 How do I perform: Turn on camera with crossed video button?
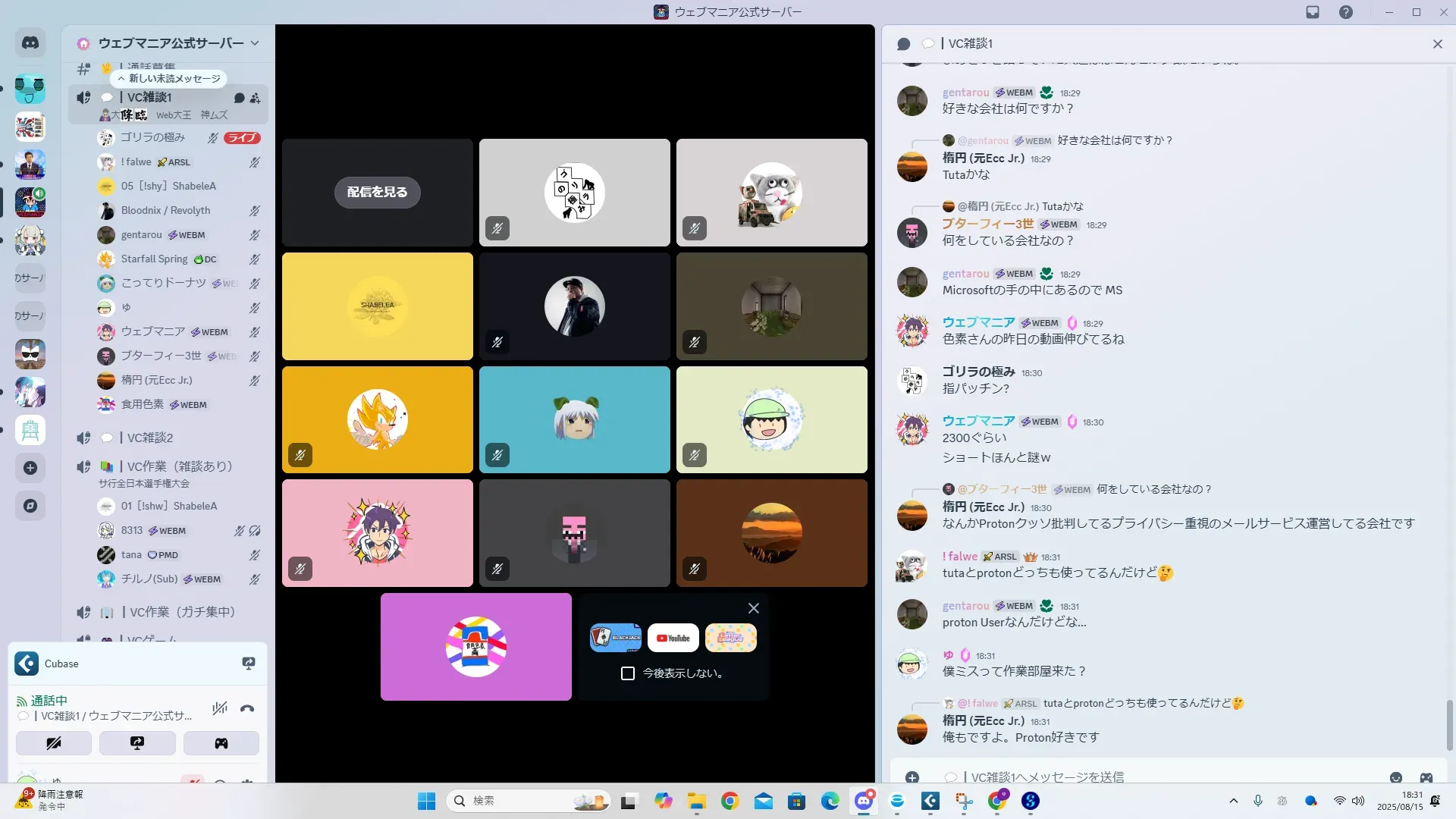point(54,743)
